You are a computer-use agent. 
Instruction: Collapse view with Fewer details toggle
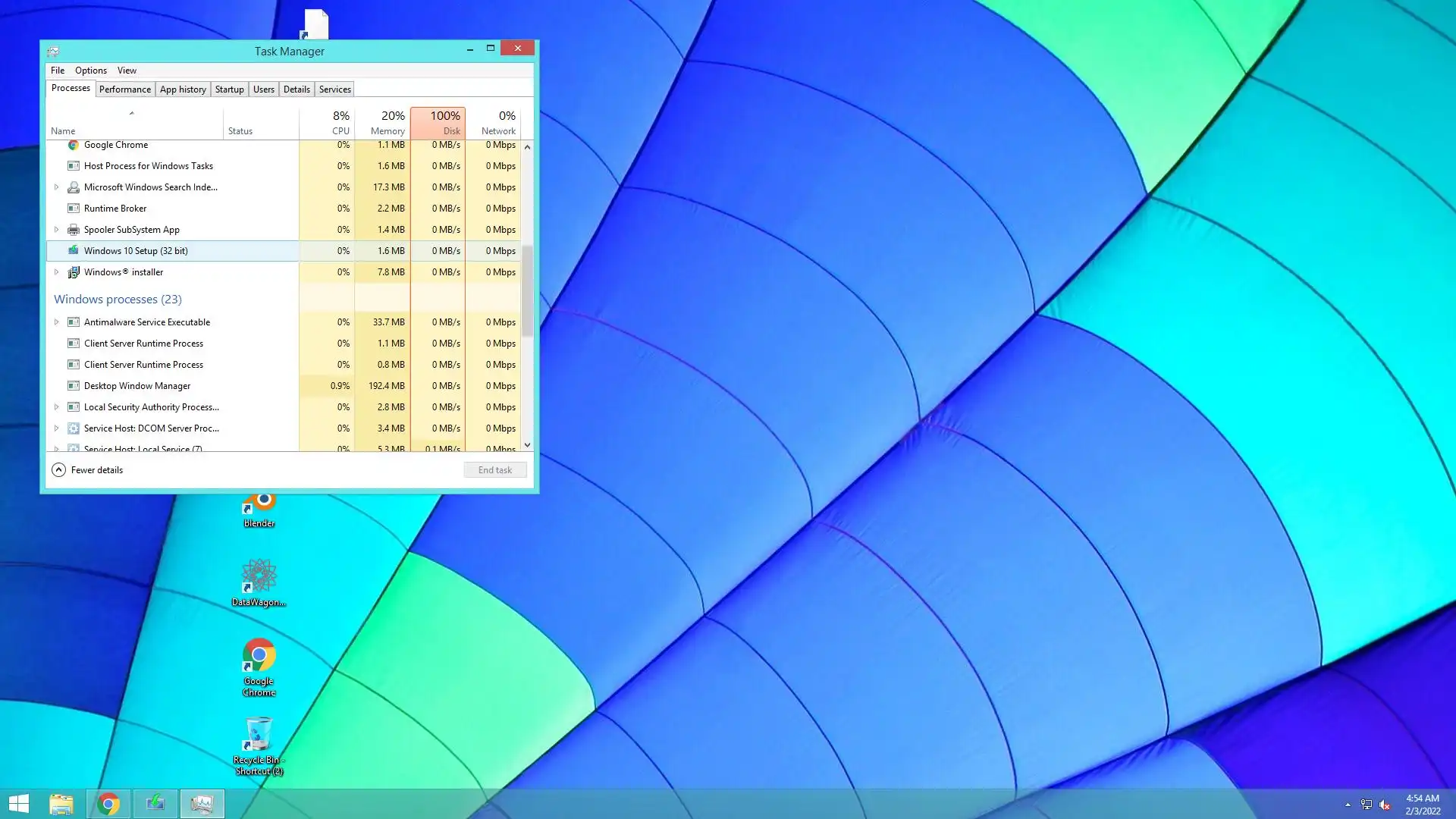click(59, 470)
